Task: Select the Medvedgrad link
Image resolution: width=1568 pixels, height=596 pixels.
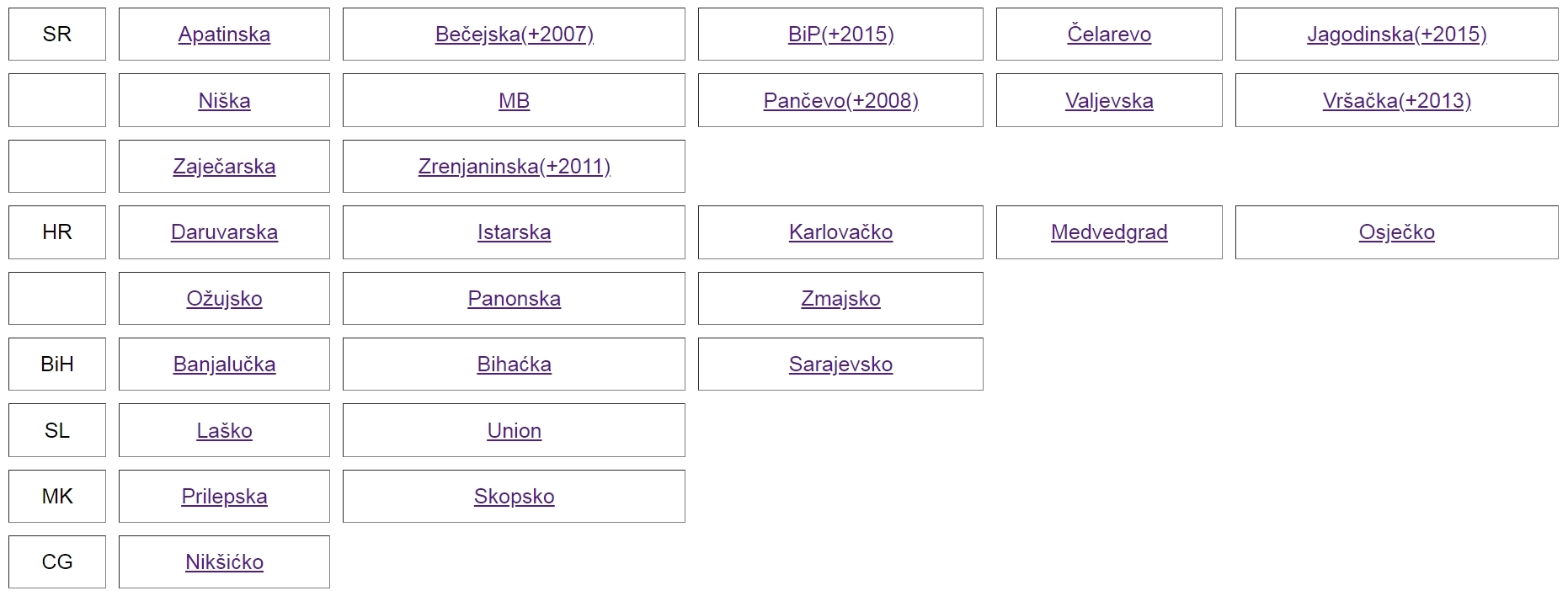Action: 1108,232
